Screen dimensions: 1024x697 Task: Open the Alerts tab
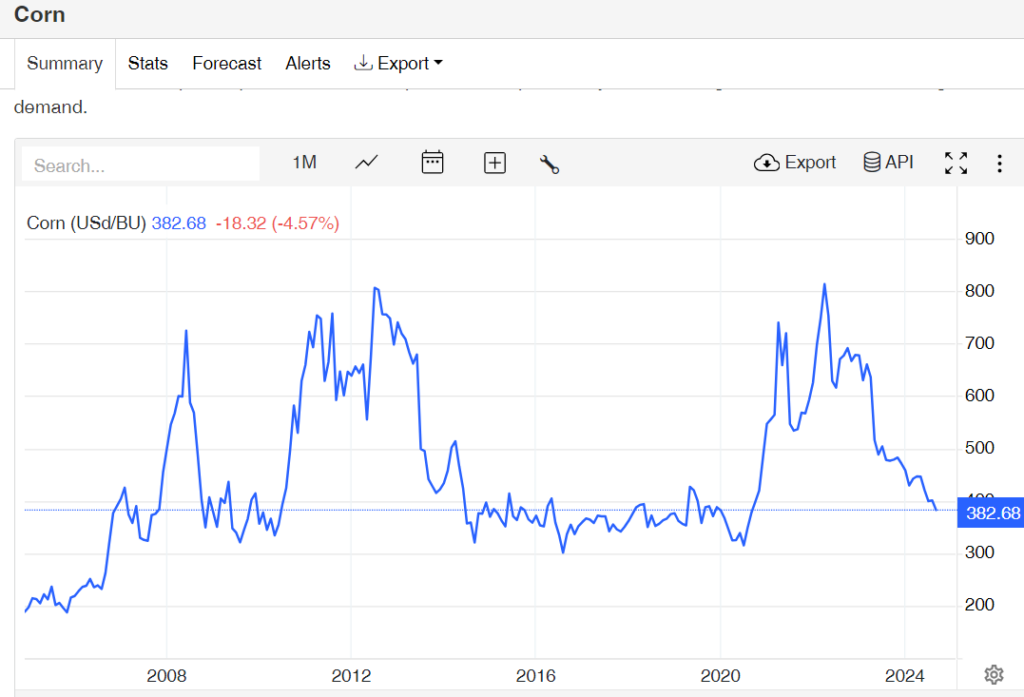(x=308, y=63)
